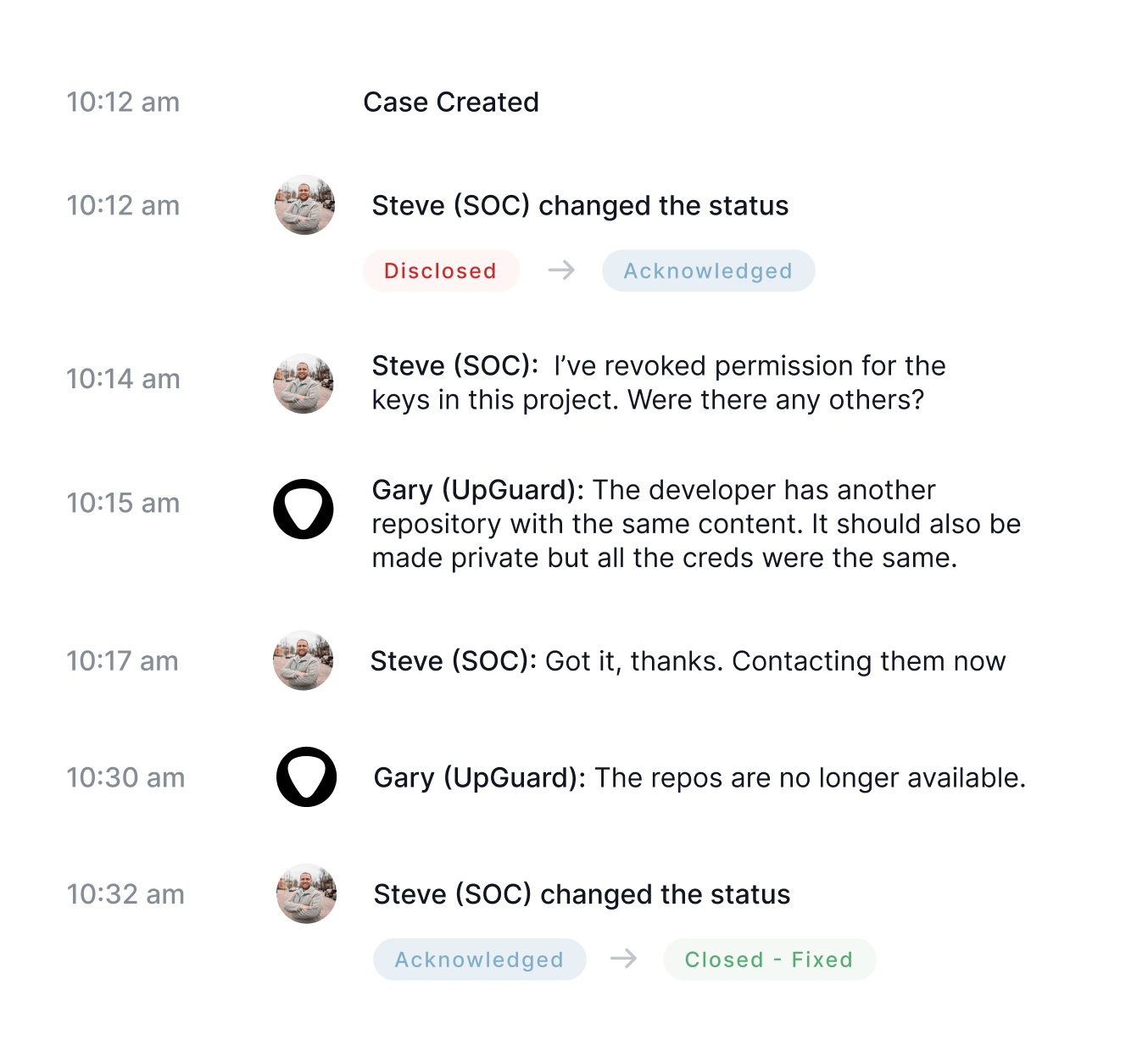The height and width of the screenshot is (1063, 1148).
Task: Click Steve's avatar beside the 10:14 am message
Action: 303,384
